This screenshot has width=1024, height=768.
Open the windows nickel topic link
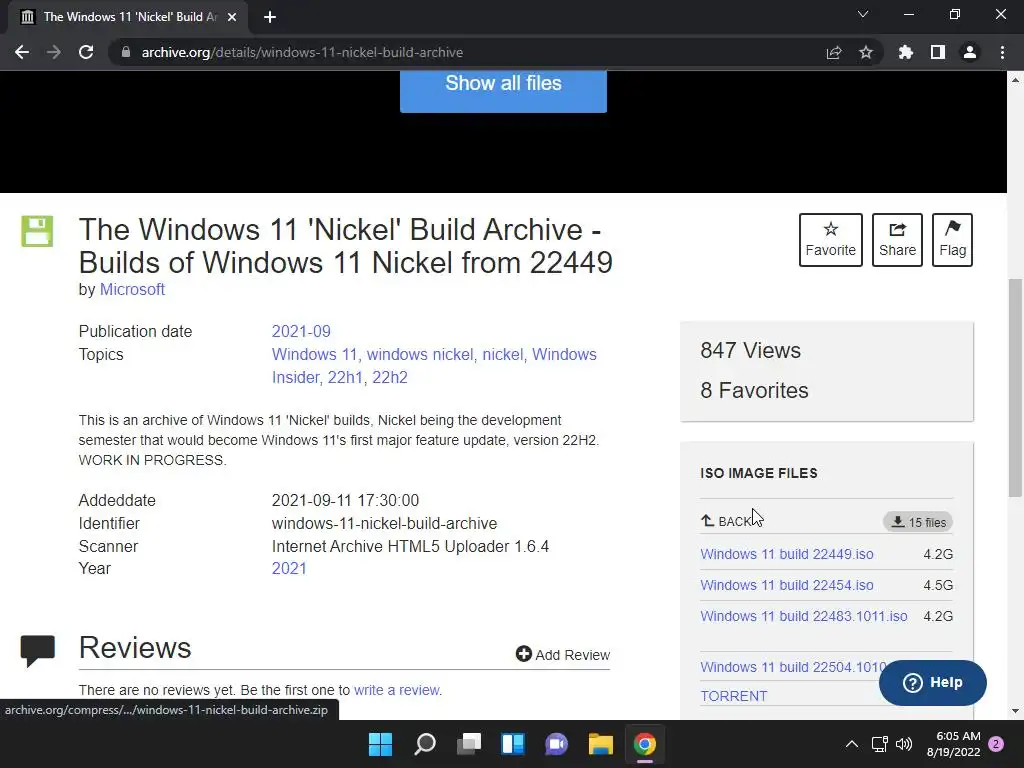tap(419, 354)
